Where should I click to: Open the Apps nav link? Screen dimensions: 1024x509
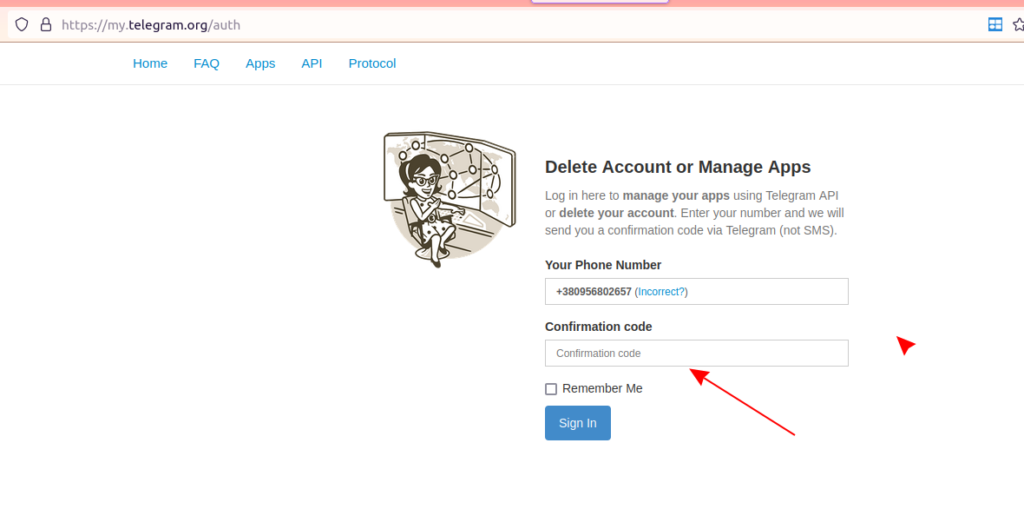pos(261,63)
